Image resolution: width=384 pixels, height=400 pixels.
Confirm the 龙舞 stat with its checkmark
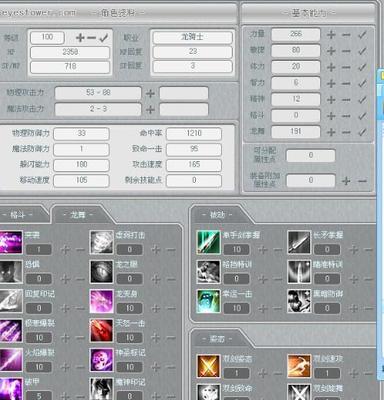362,132
